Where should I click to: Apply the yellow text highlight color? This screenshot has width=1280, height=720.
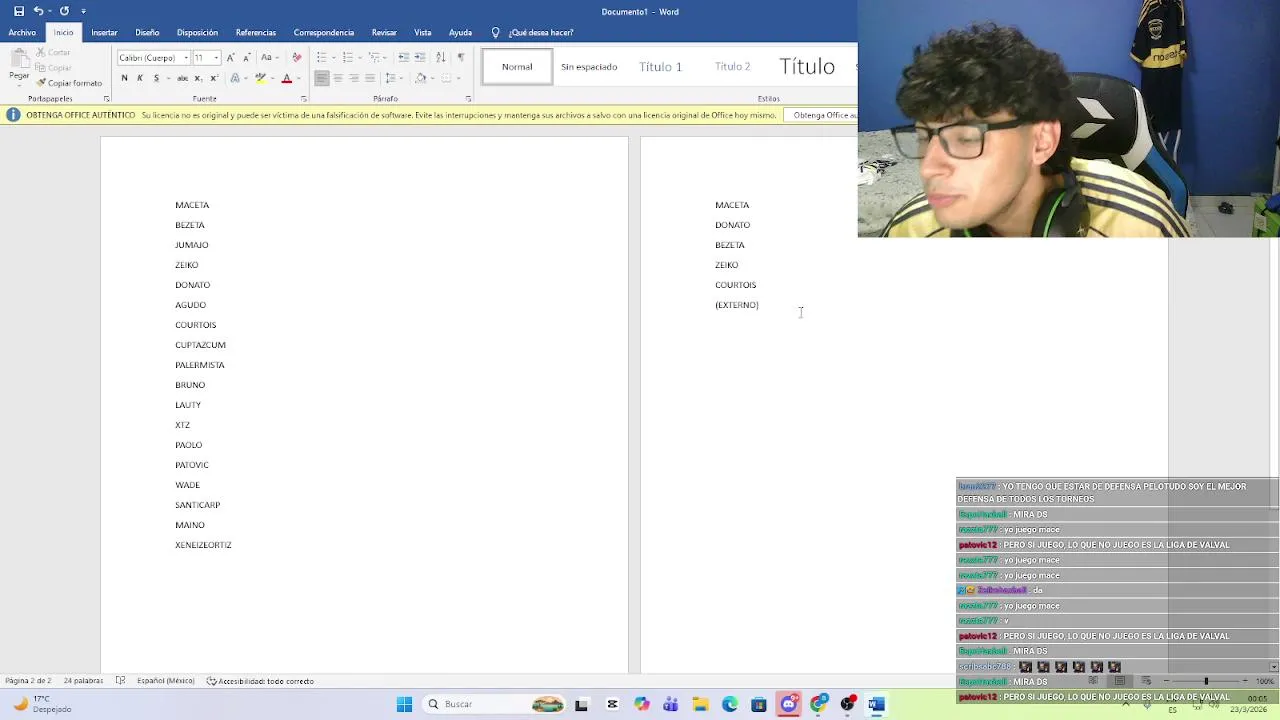pyautogui.click(x=260, y=78)
